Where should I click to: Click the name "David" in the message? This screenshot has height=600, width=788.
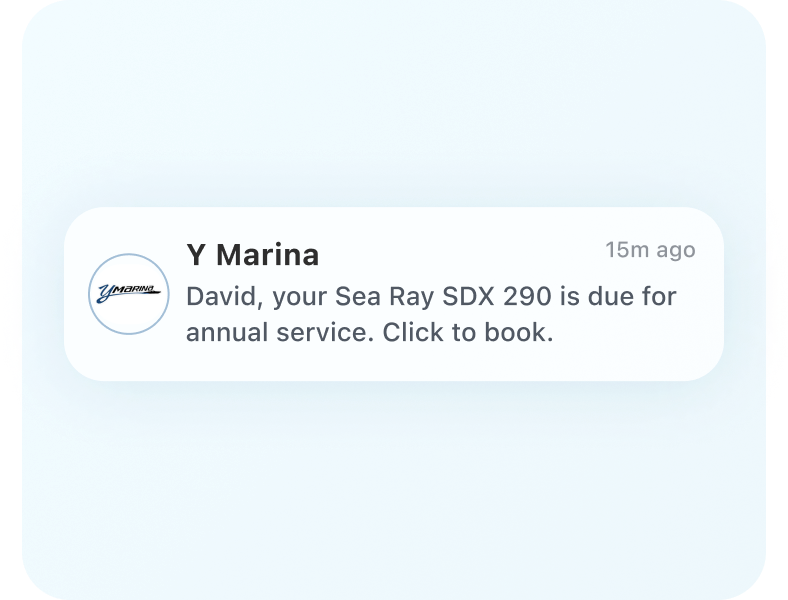tap(223, 297)
